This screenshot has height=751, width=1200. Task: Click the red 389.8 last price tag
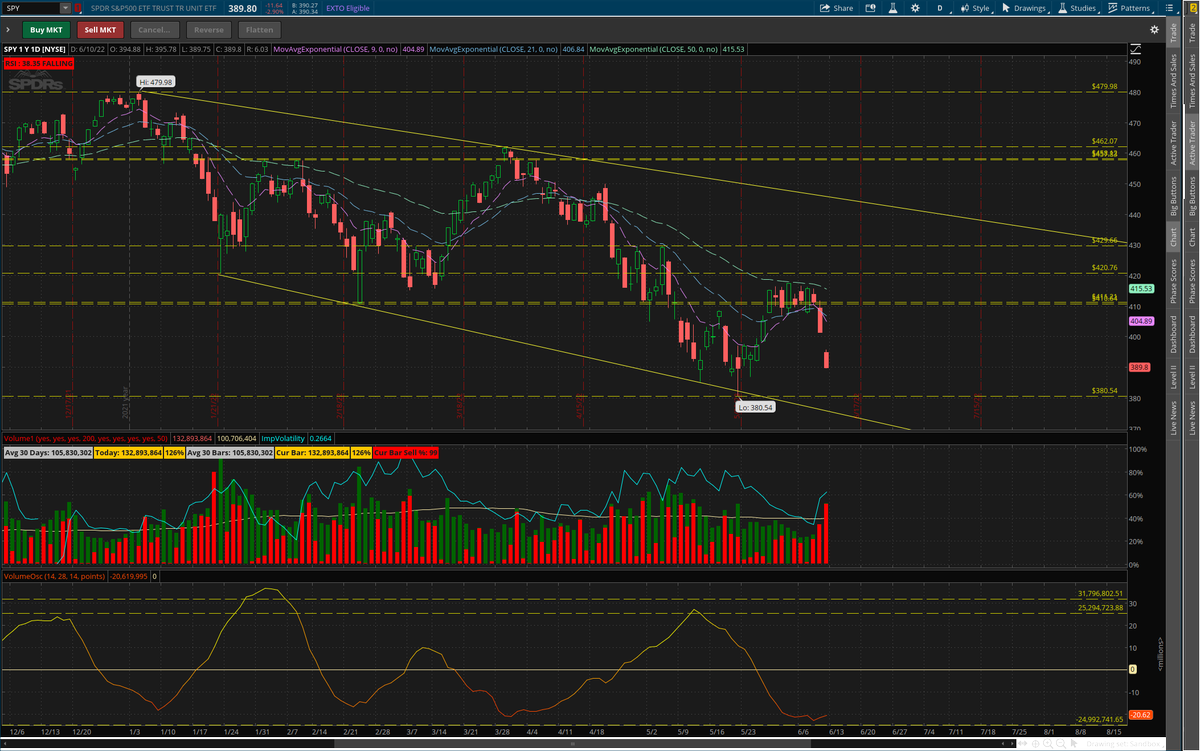point(1141,368)
